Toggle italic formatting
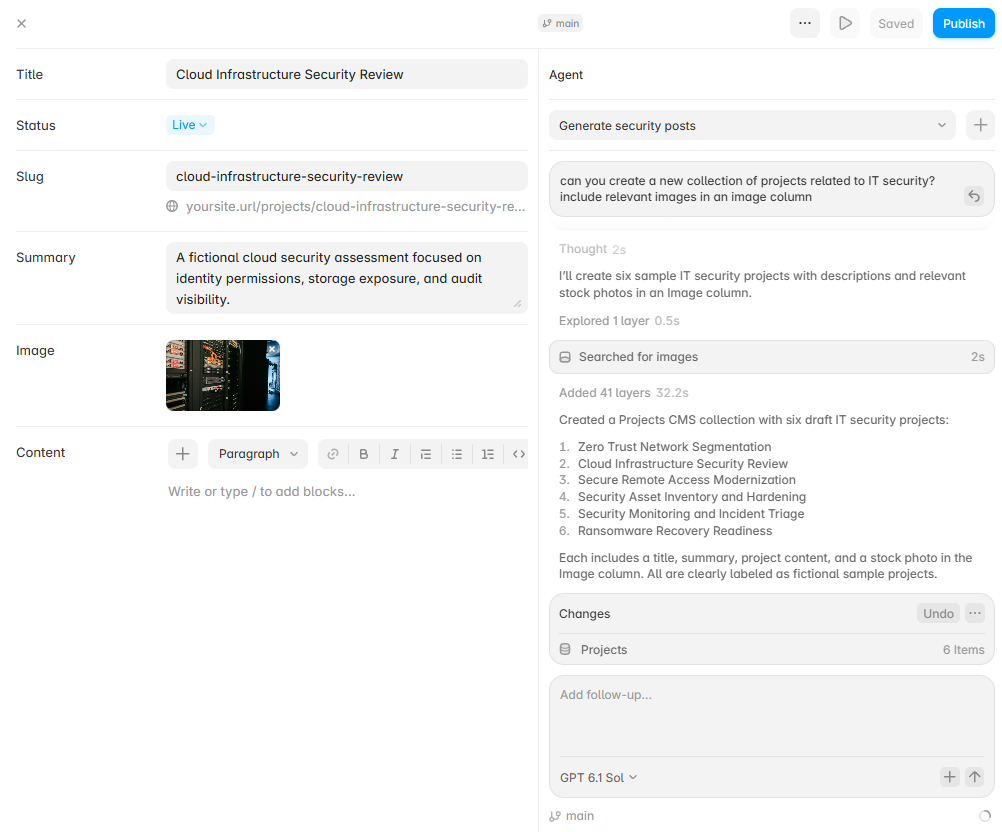This screenshot has height=832, width=1002. coord(394,454)
